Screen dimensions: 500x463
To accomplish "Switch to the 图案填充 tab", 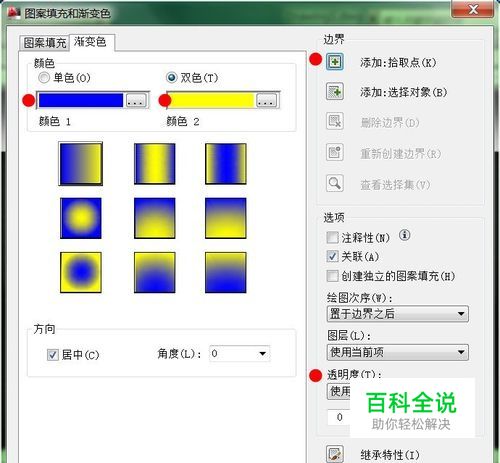I will 44,43.
